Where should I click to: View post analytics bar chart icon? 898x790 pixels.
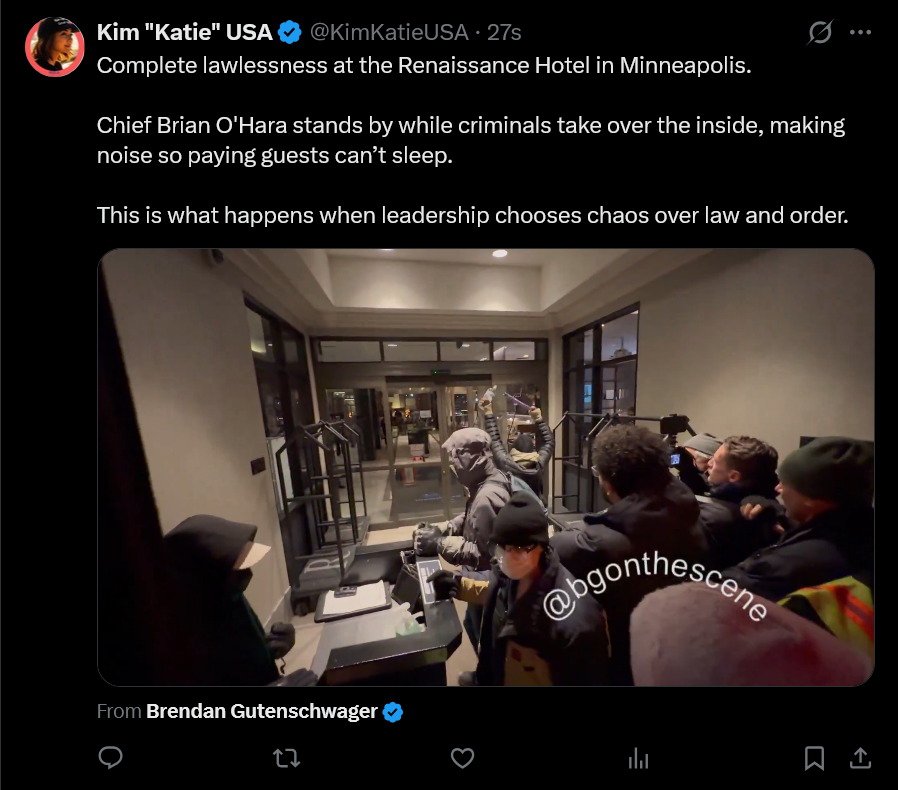(638, 758)
